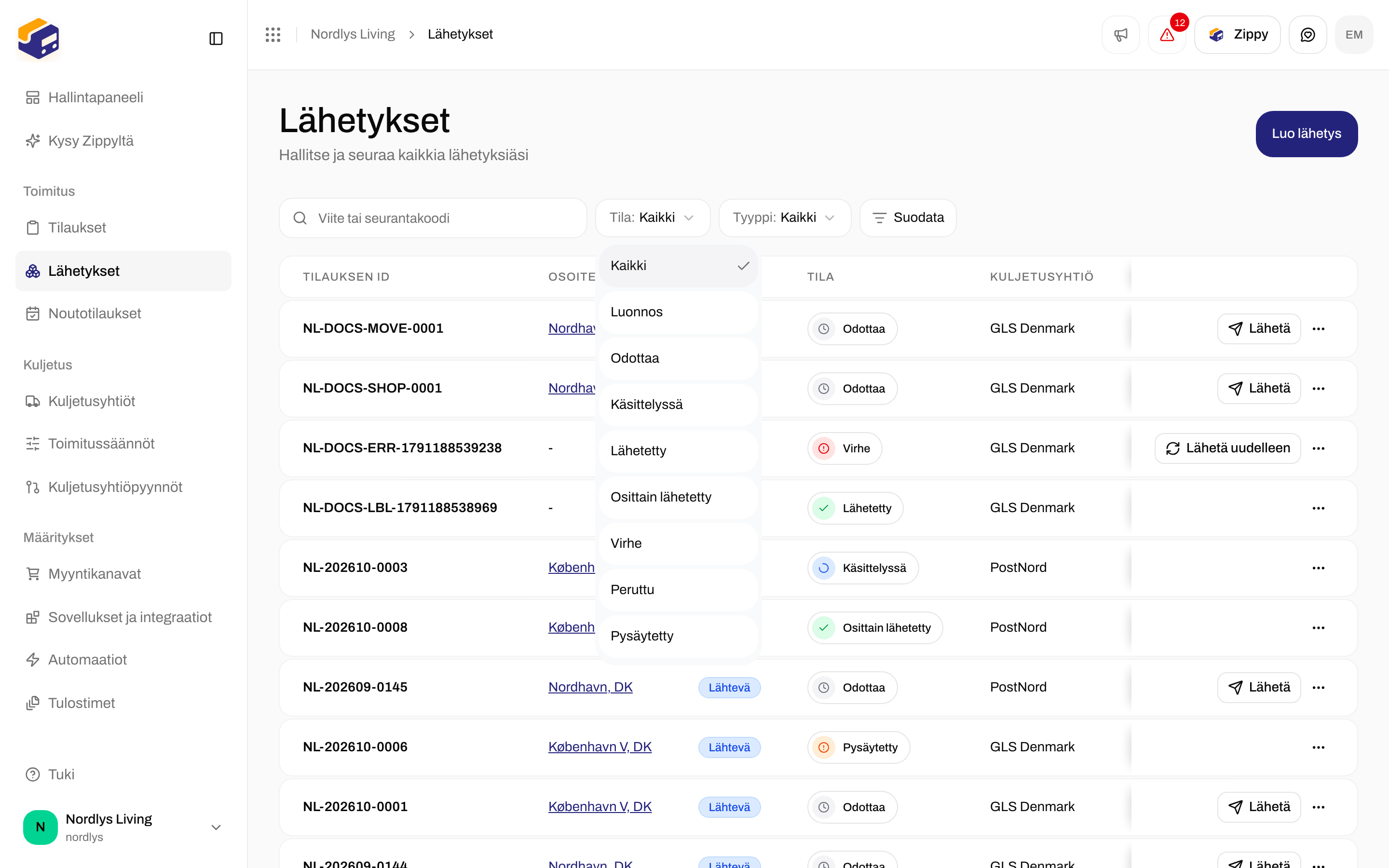Open Kuljetusyhtiöt in sidebar
The height and width of the screenshot is (868, 1389).
123,401
